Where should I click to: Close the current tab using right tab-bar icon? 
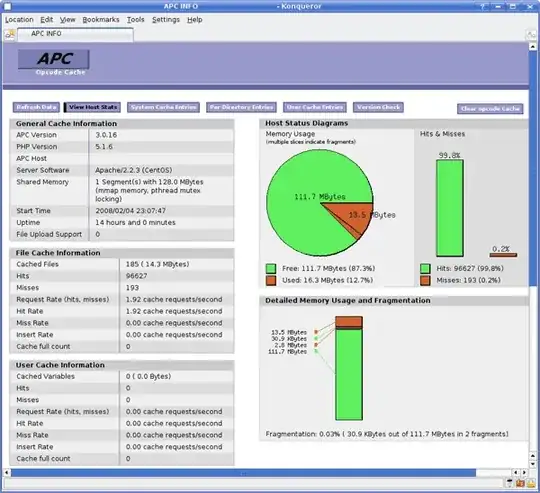pos(531,34)
